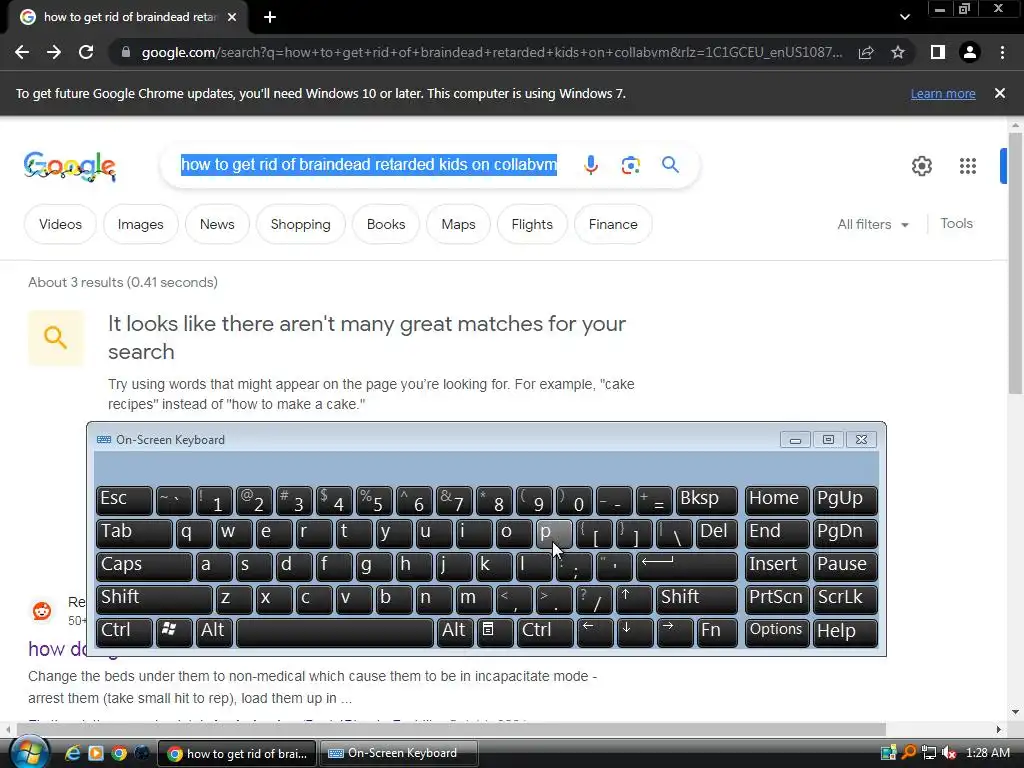
Task: Click the muted volume tray icon
Action: tap(949, 753)
